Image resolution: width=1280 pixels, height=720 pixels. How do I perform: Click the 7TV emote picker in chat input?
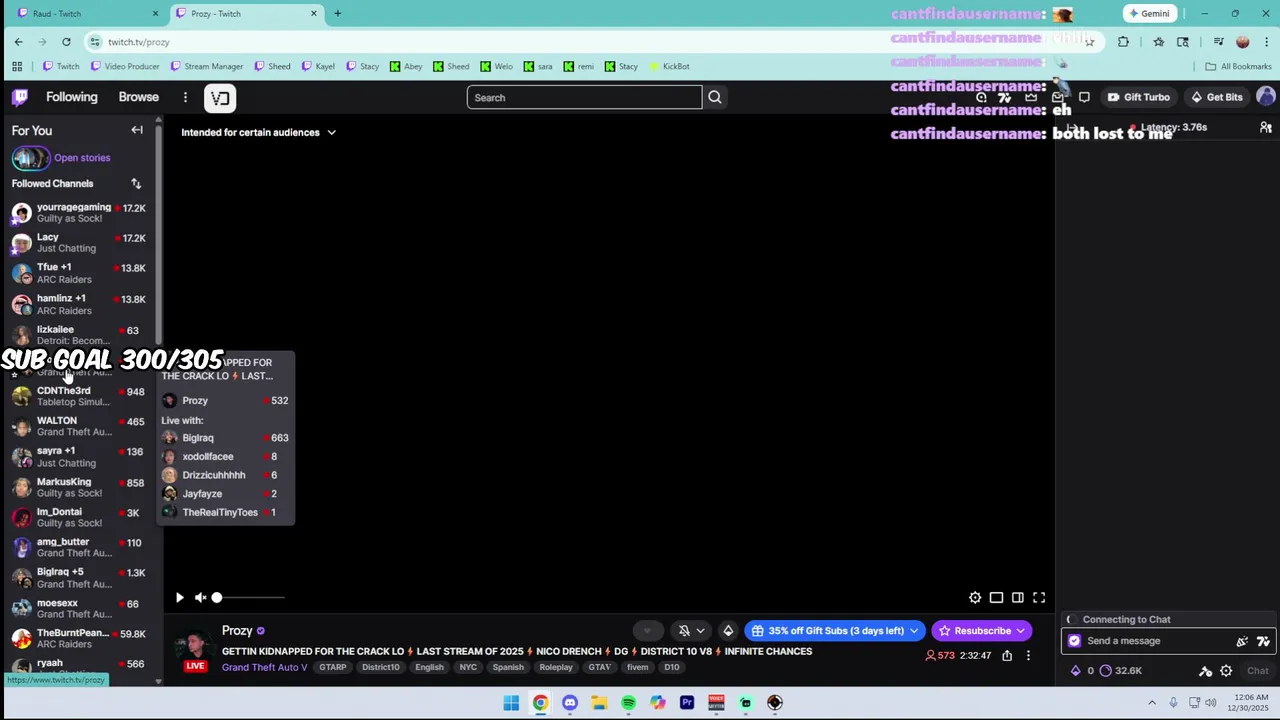pos(1263,641)
